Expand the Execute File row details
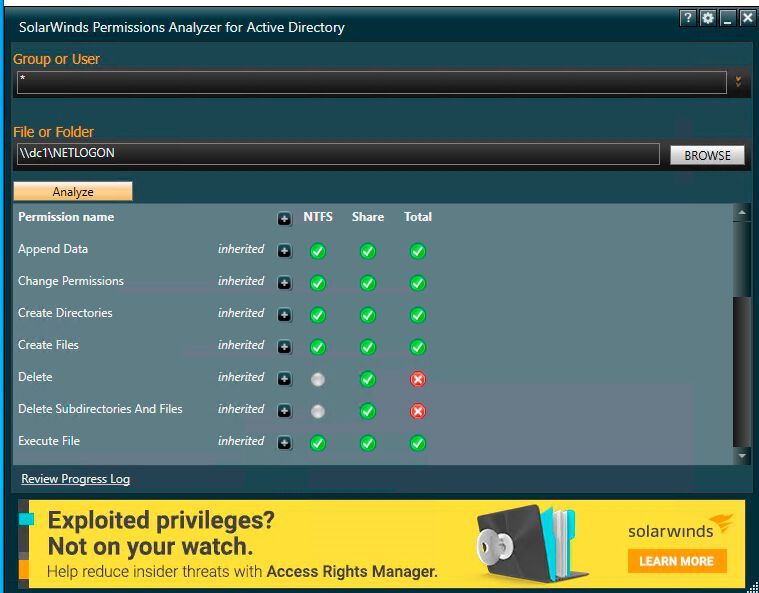Image resolution: width=759 pixels, height=593 pixels. click(x=284, y=442)
